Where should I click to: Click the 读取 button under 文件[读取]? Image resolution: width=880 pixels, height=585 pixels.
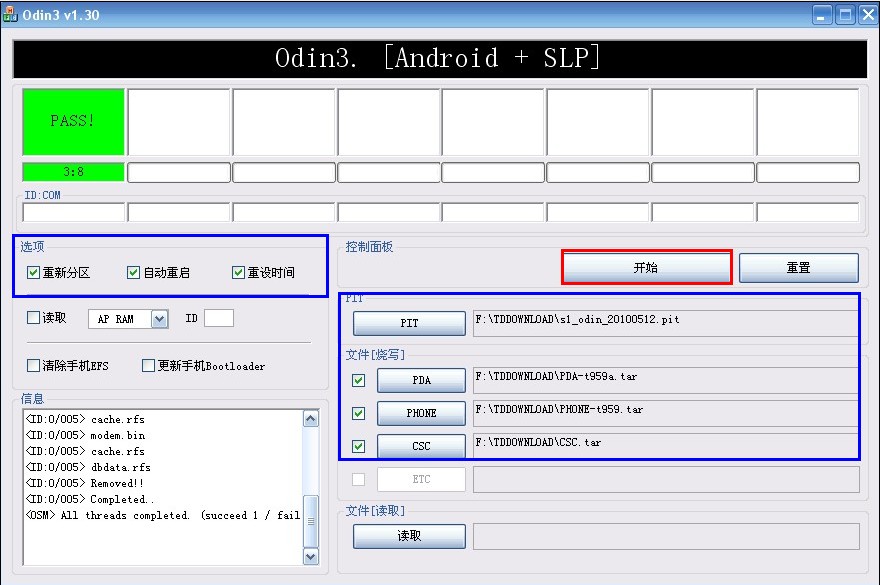click(409, 536)
